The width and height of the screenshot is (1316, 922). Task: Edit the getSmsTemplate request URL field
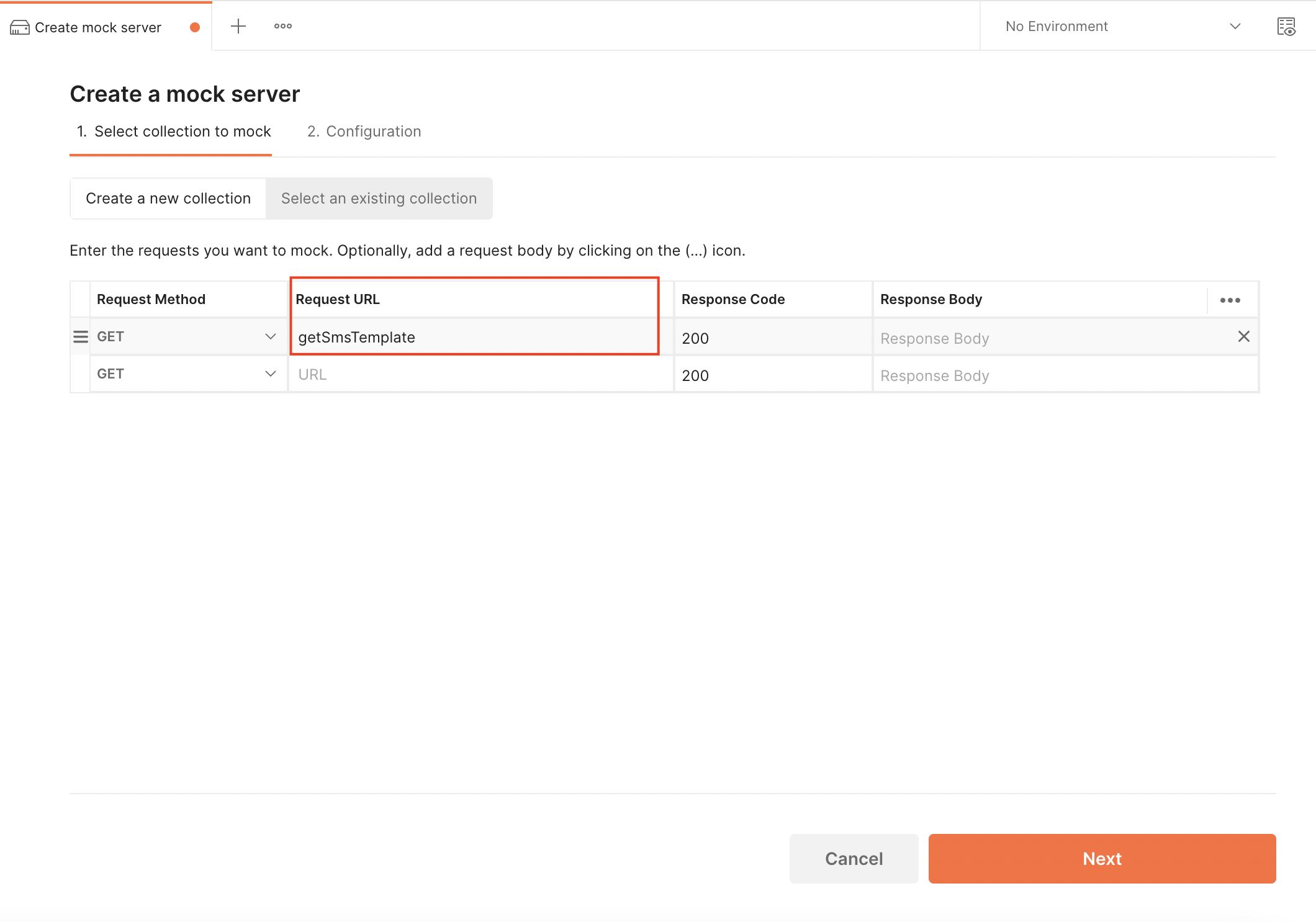(x=474, y=337)
